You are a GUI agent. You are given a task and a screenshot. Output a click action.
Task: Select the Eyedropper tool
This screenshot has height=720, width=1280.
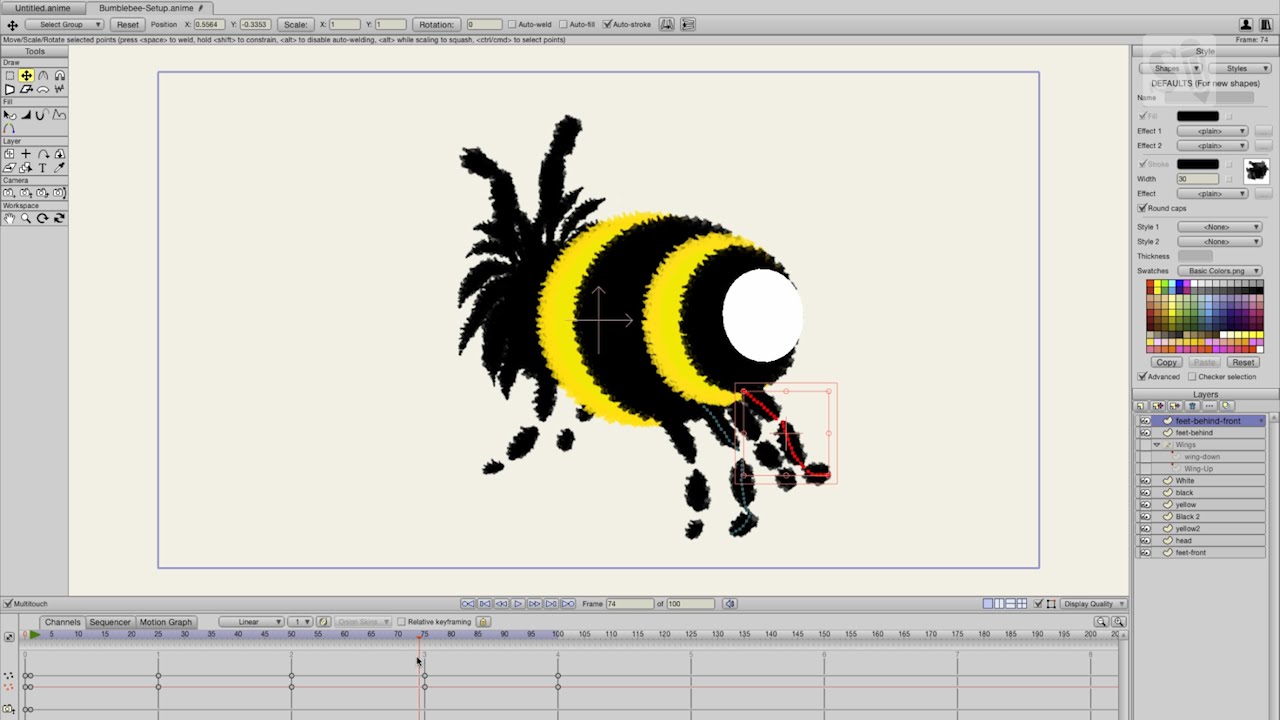coord(60,168)
